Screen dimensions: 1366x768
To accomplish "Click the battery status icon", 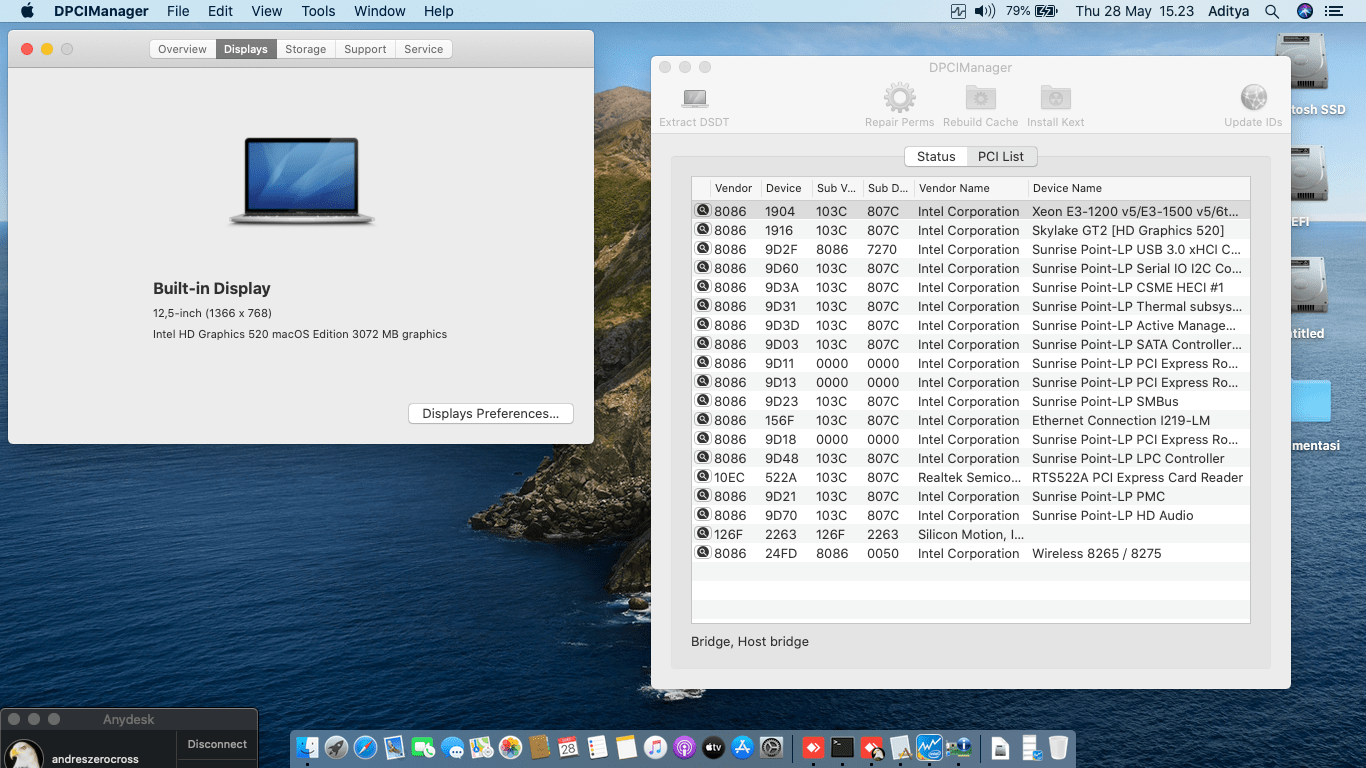I will (1047, 11).
